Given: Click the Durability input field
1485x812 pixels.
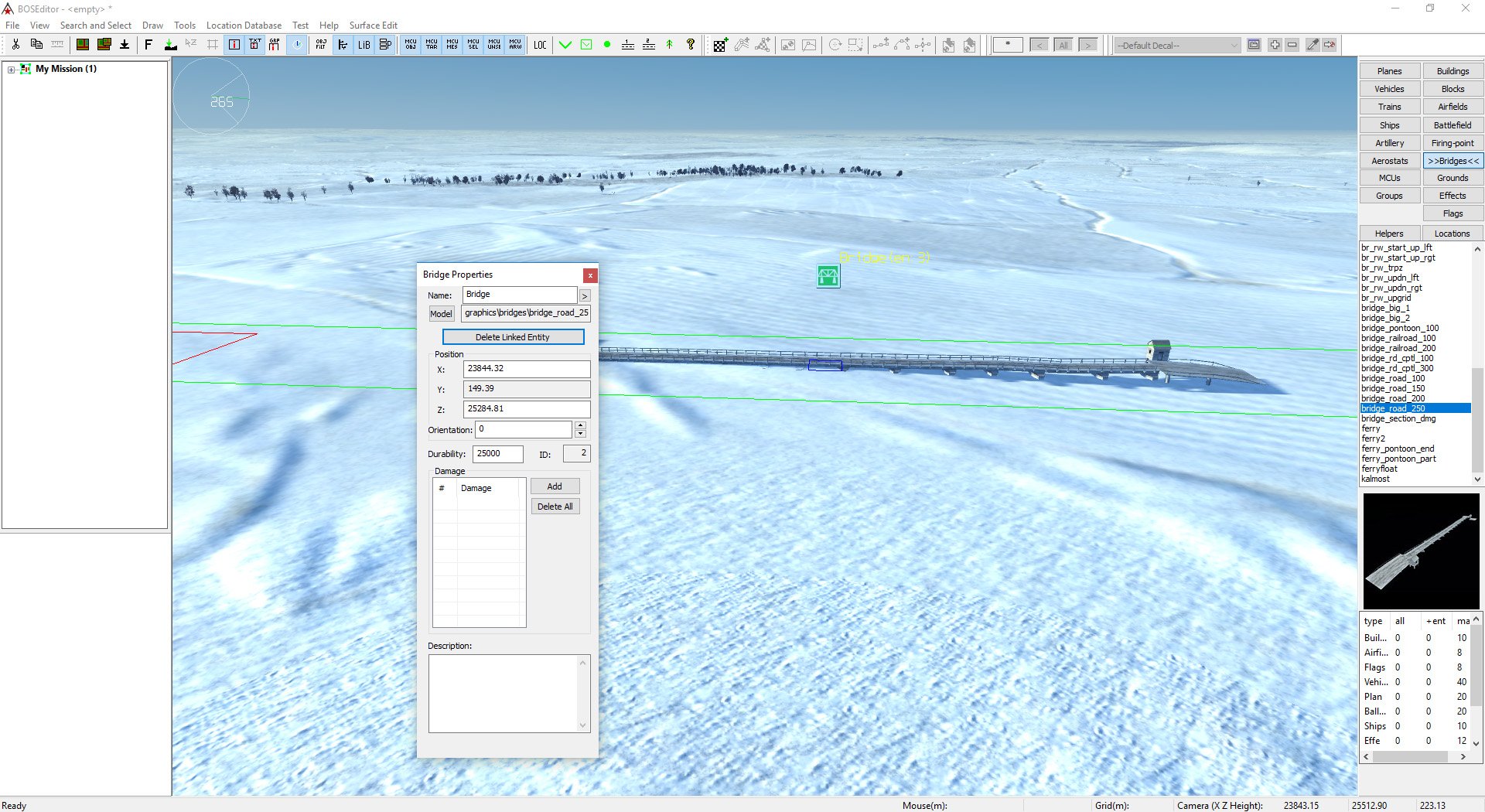Looking at the screenshot, I should point(497,454).
